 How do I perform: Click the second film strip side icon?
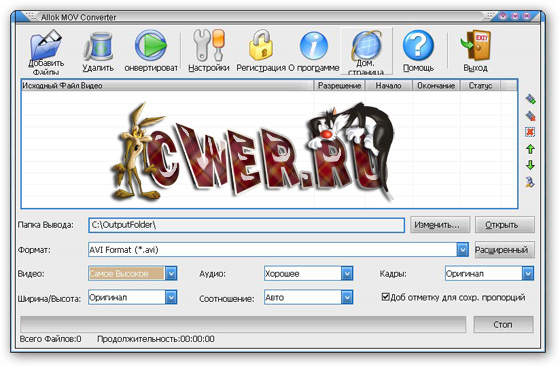pos(530,115)
